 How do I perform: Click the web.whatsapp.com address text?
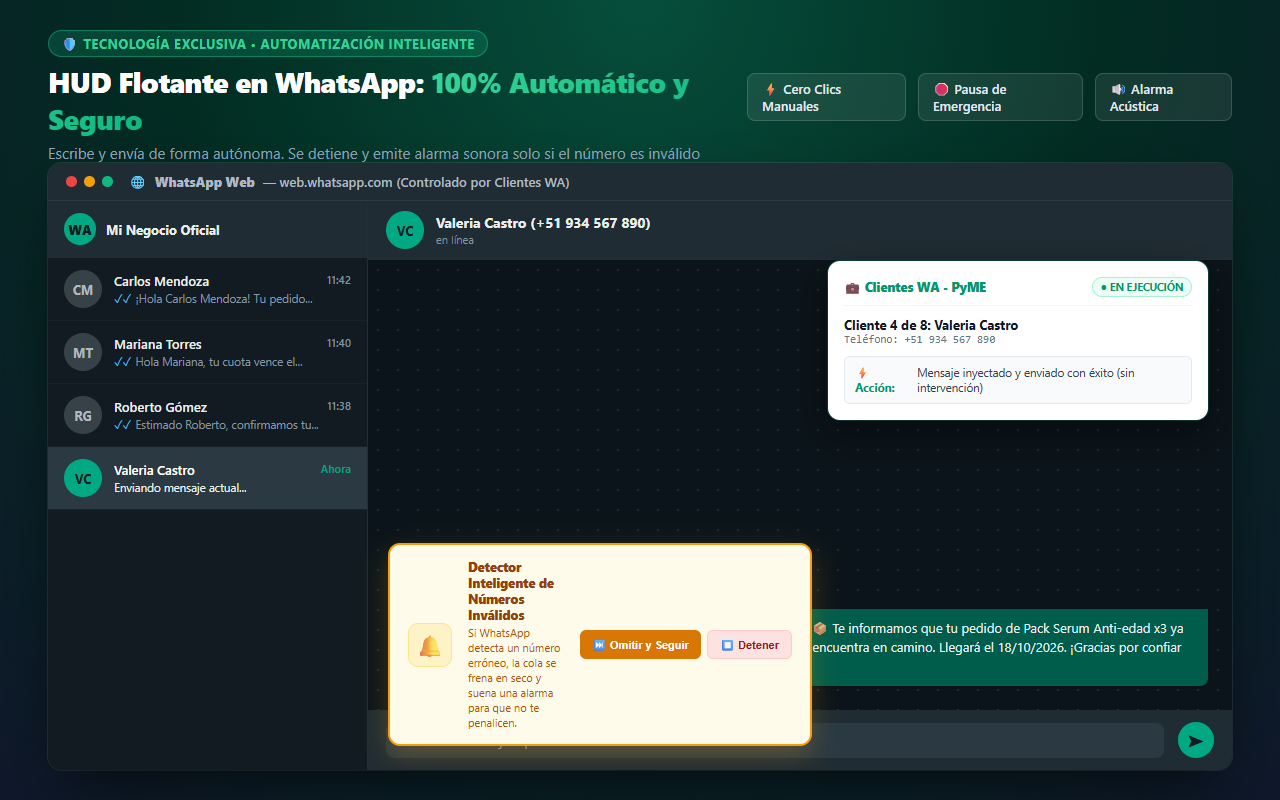pyautogui.click(x=336, y=183)
